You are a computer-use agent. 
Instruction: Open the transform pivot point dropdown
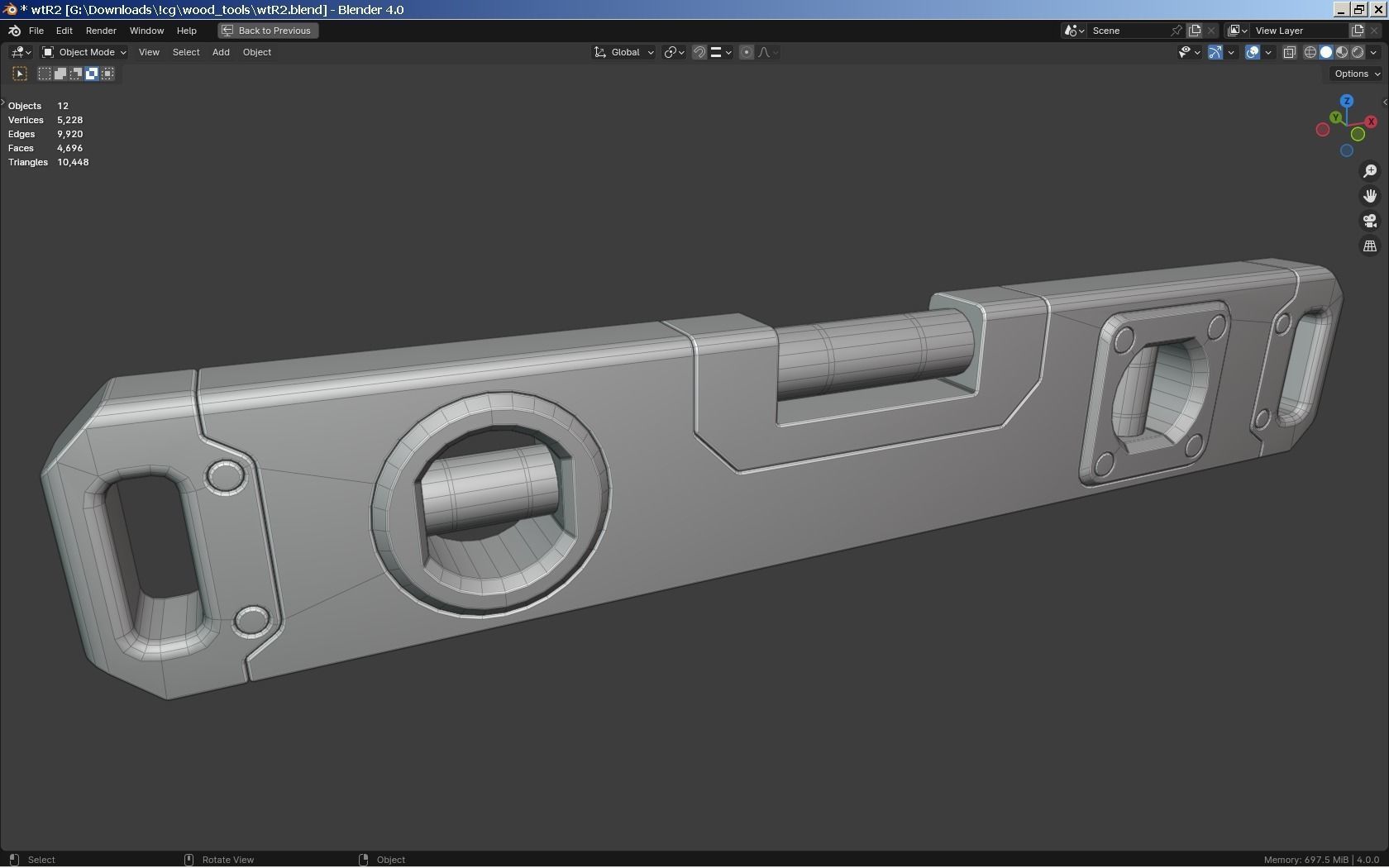(x=674, y=52)
